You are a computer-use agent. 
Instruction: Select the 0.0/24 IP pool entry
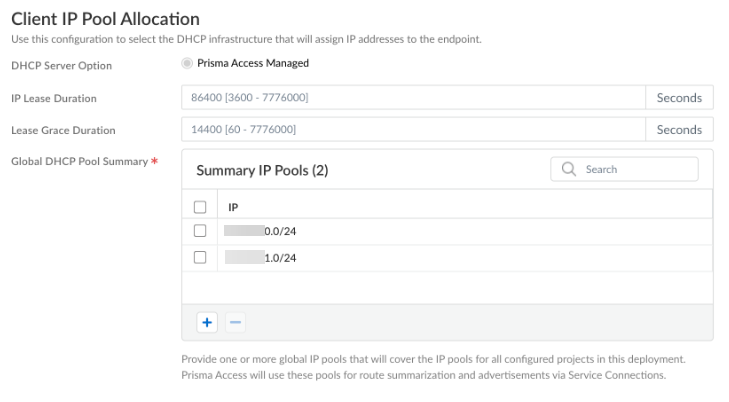tap(262, 231)
